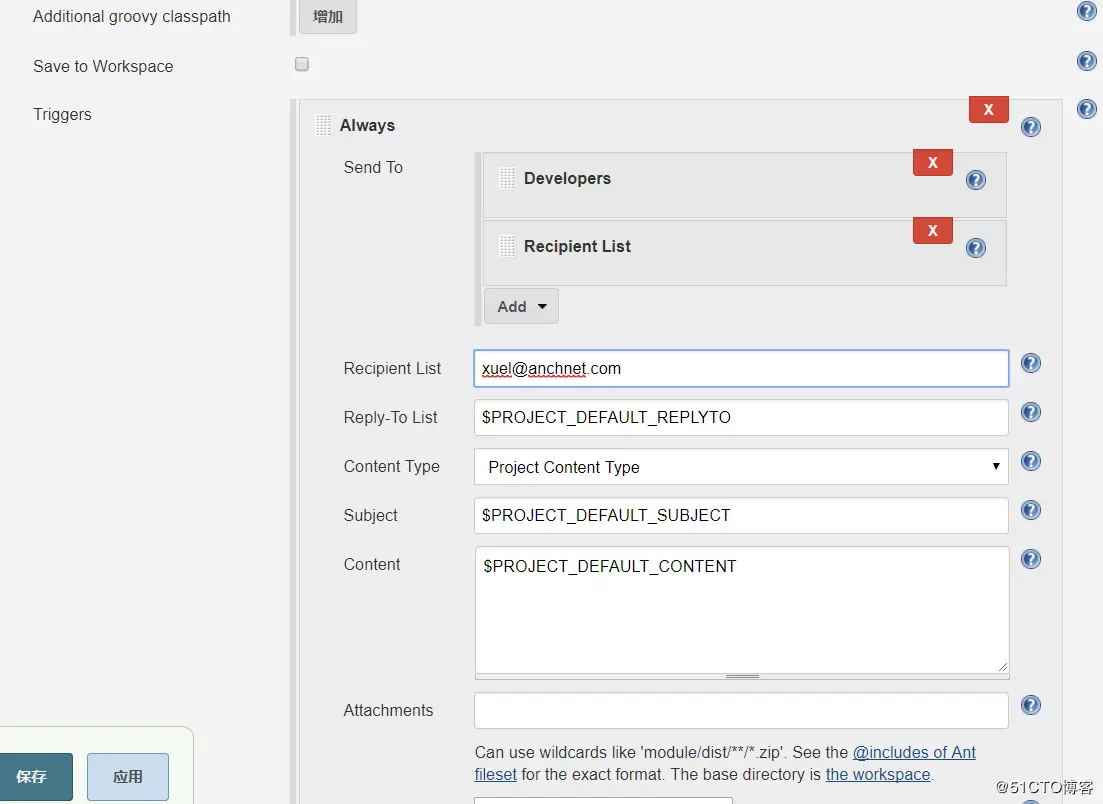The width and height of the screenshot is (1103, 804).
Task: Expand the Content Type select box
Action: pos(741,467)
